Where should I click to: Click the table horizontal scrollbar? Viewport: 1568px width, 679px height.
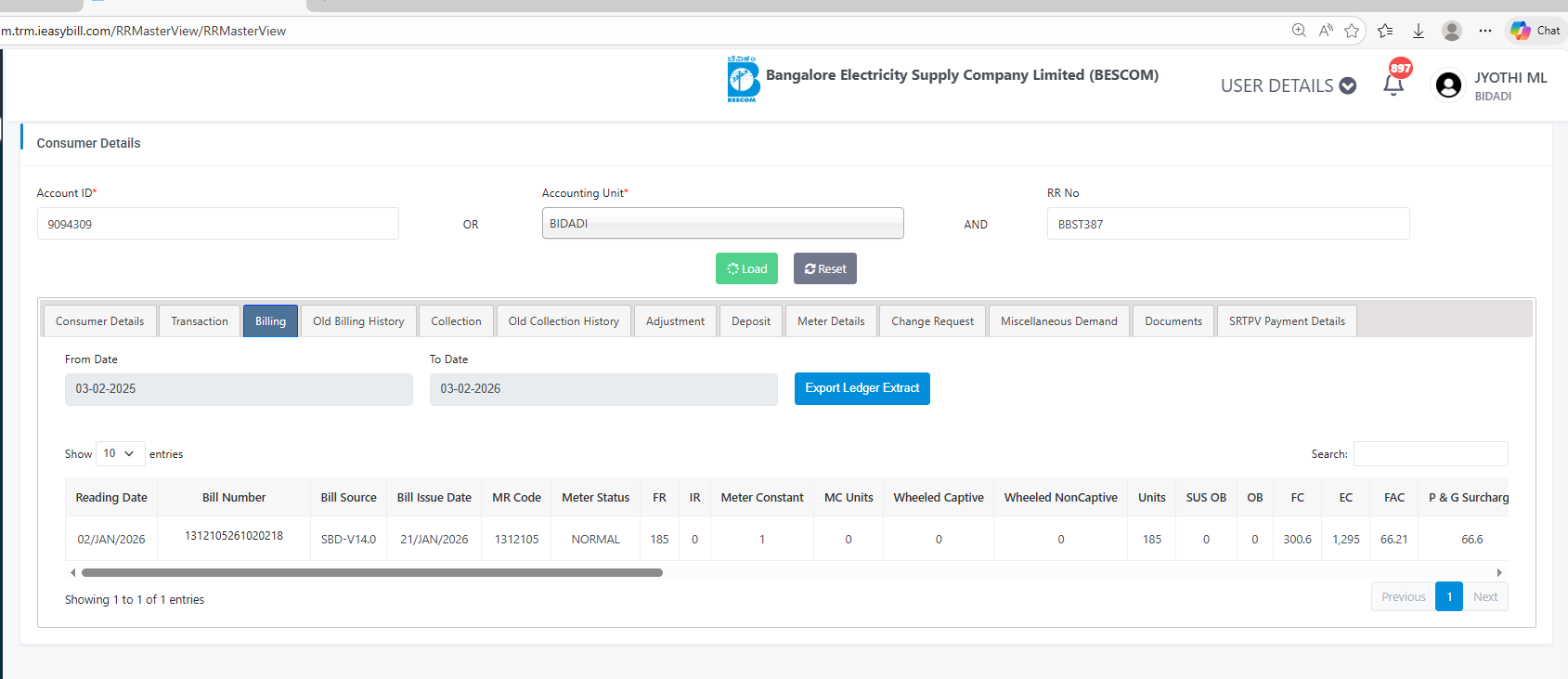[371, 573]
